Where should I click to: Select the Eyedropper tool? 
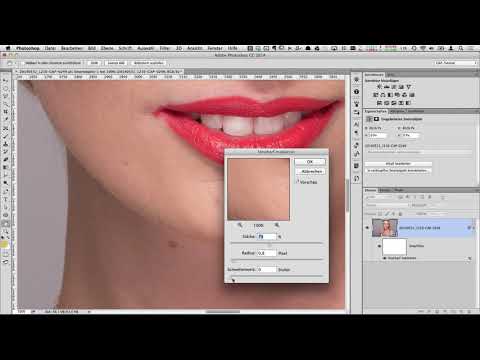coord(6,119)
